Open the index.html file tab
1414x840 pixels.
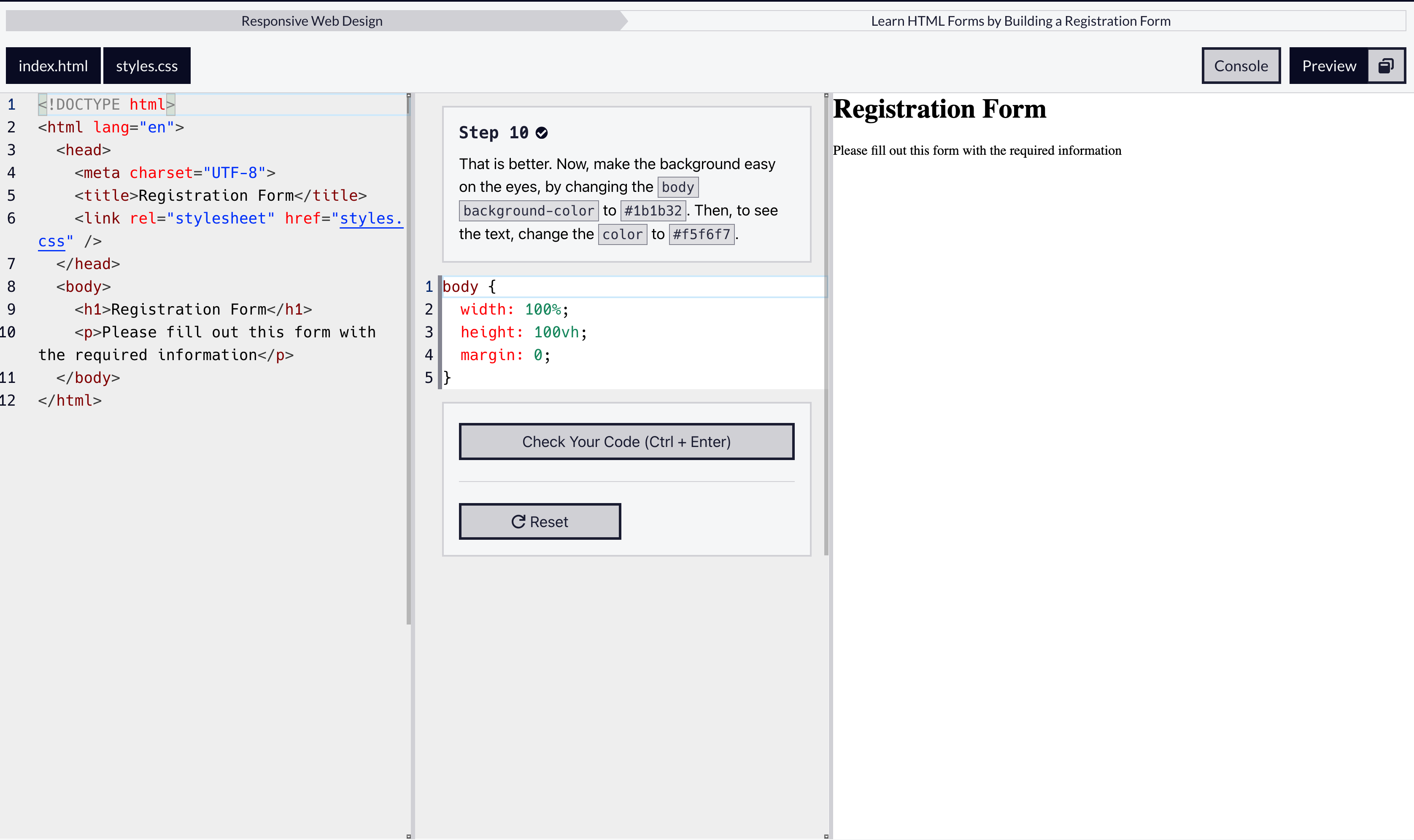[x=53, y=66]
